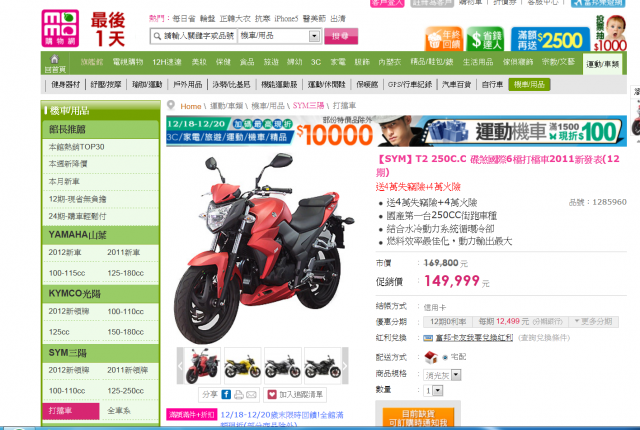Viewport: 640px width, 430px height.
Task: Click the 加入追蹤清單 wishlist button
Action: pos(295,395)
